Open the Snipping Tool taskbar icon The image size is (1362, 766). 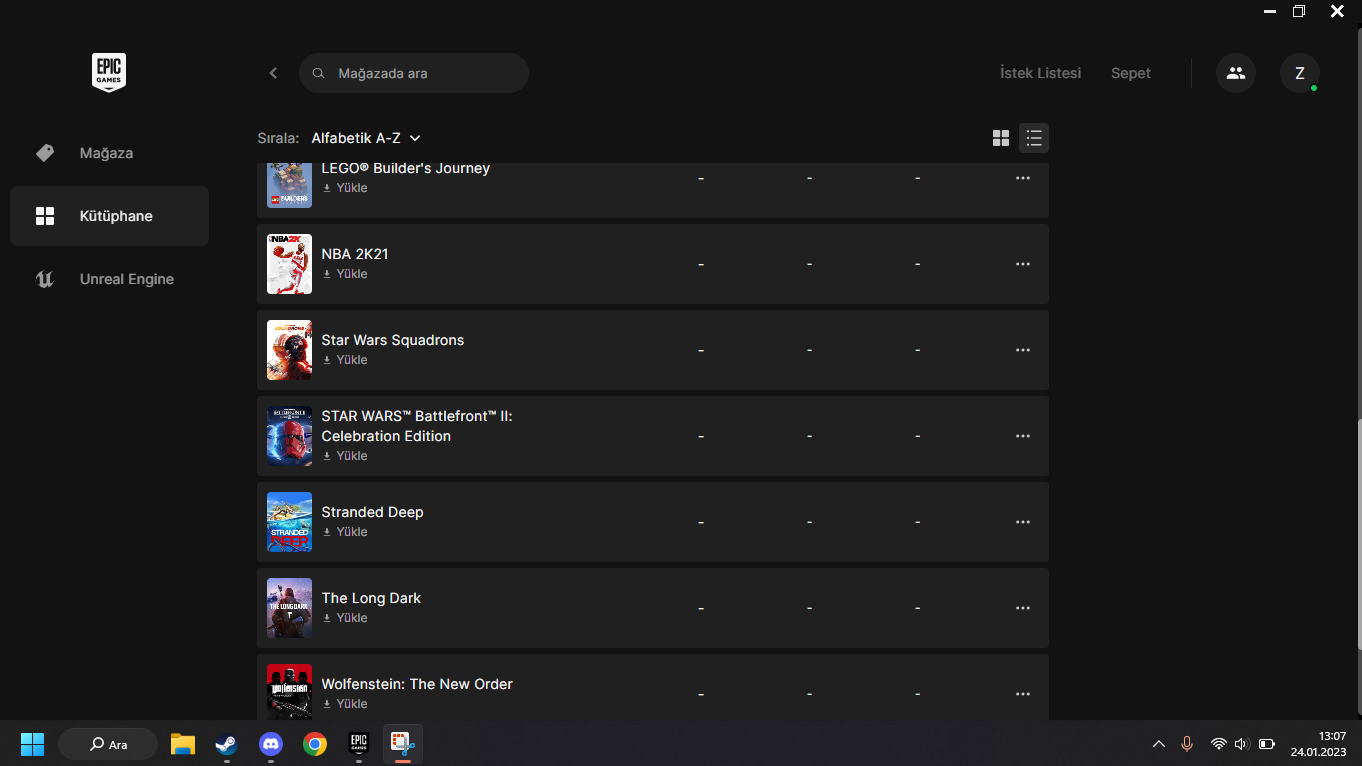click(x=403, y=744)
